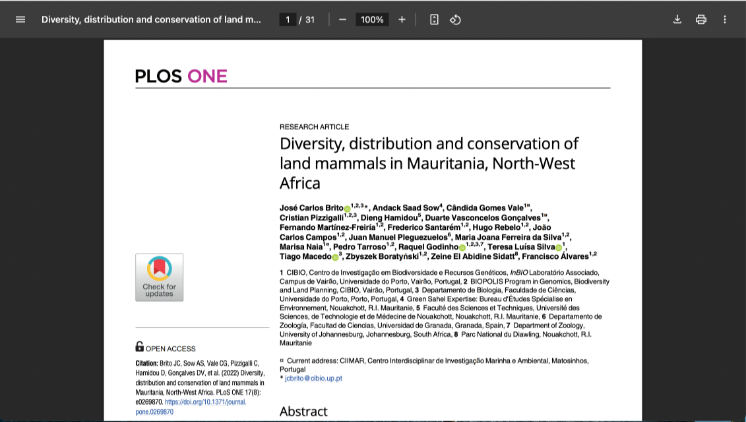Click ORCID icon after Teresa Luísa Silva

click(561, 246)
